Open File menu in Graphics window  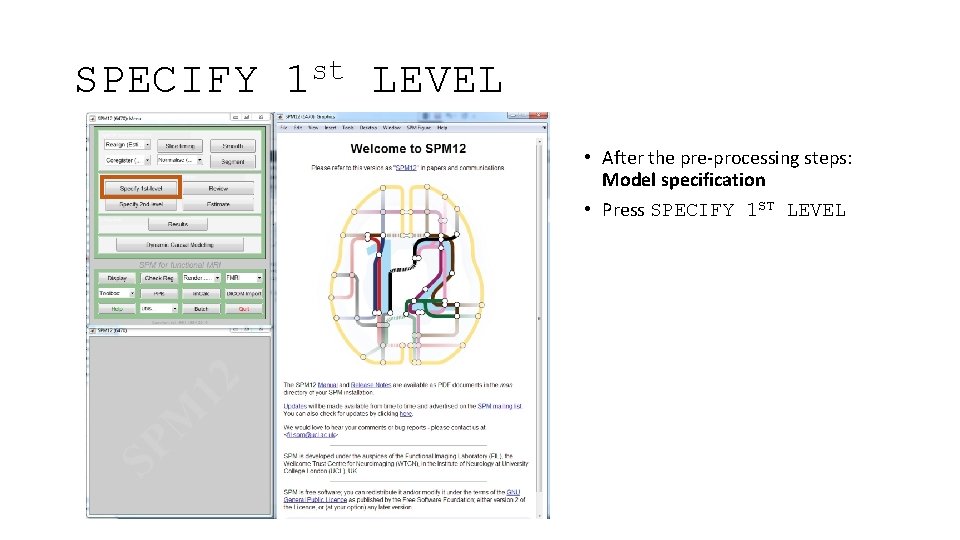click(x=284, y=128)
